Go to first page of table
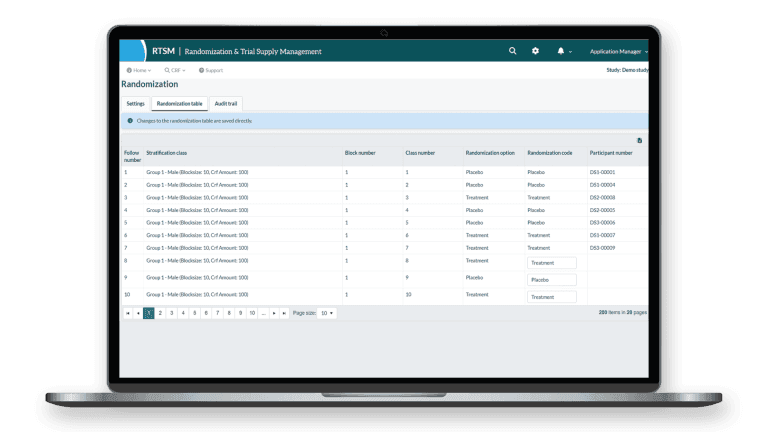 coord(128,313)
